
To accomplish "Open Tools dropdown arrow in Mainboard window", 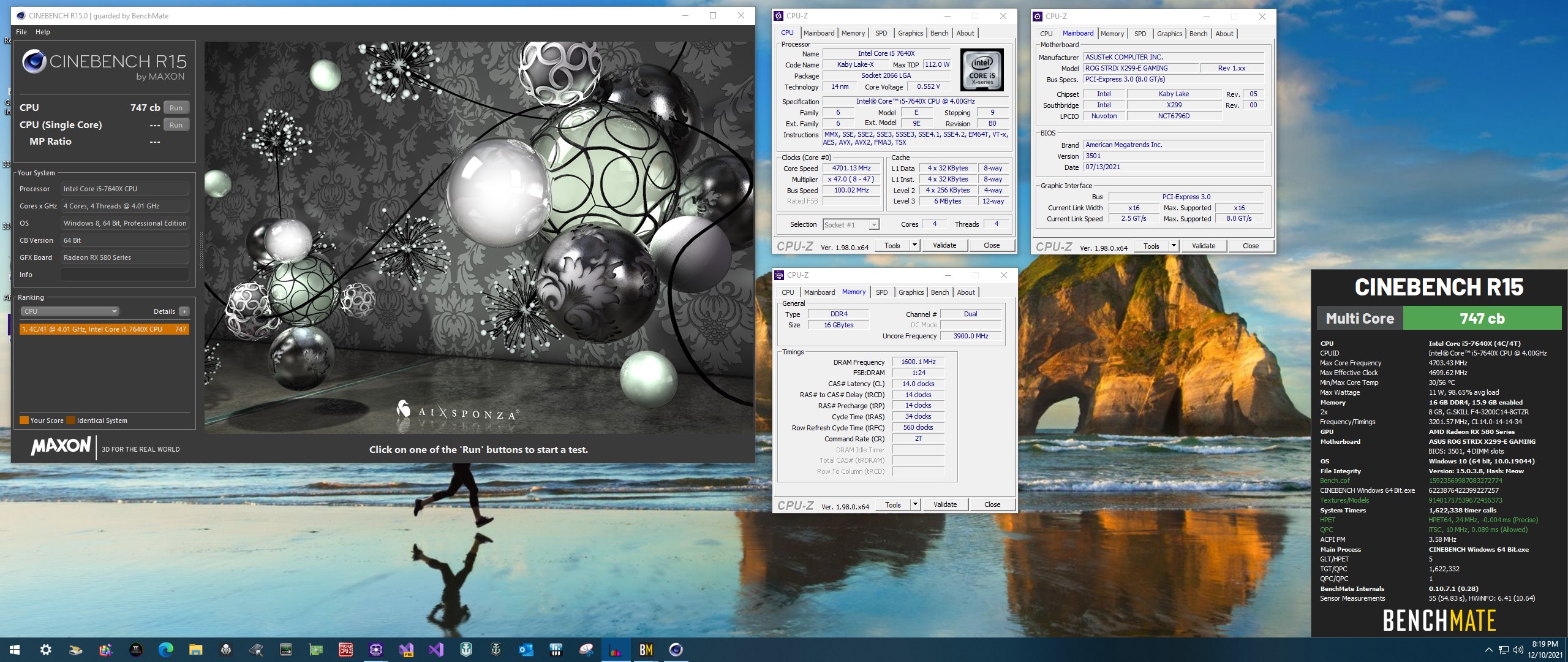I will (x=1174, y=246).
